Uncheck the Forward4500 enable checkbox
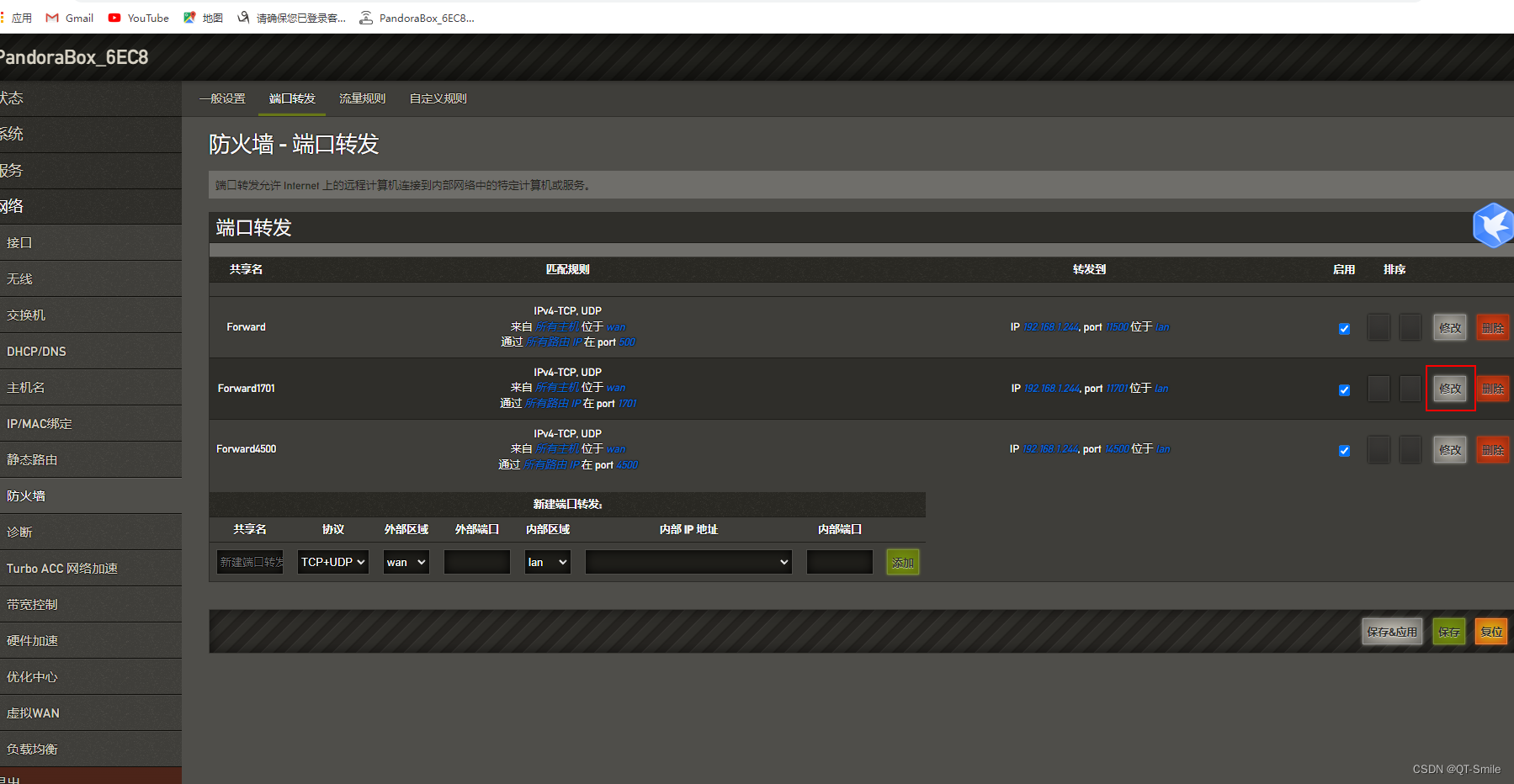 pyautogui.click(x=1344, y=451)
